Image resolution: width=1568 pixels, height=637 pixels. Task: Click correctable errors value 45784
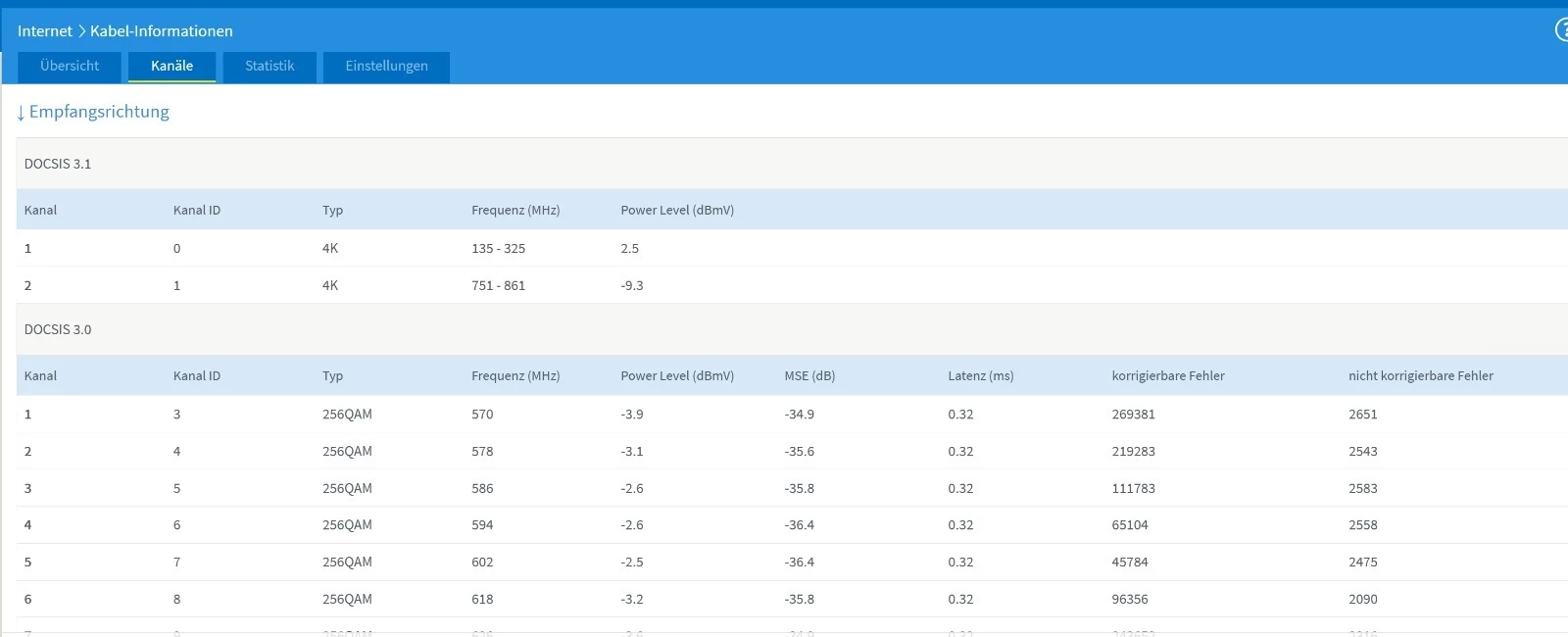tap(1130, 563)
